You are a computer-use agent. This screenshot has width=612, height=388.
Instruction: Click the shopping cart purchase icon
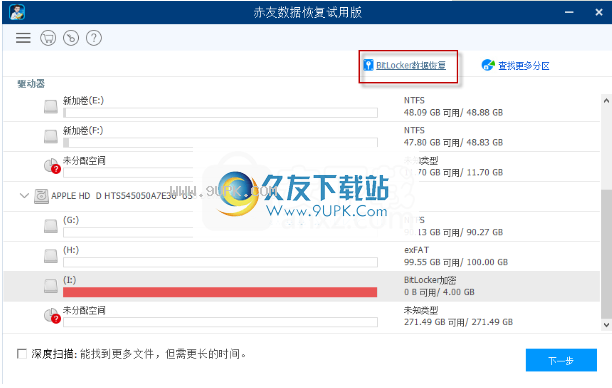(x=48, y=38)
